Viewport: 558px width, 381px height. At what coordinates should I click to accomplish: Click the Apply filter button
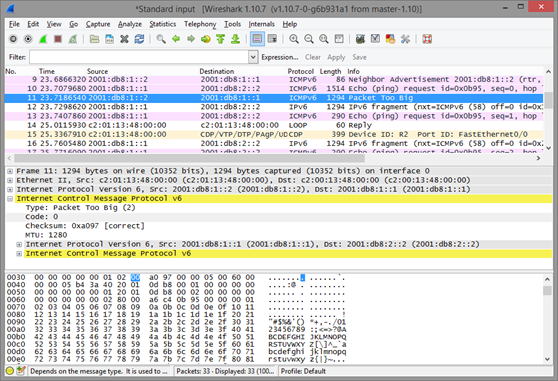(x=336, y=57)
